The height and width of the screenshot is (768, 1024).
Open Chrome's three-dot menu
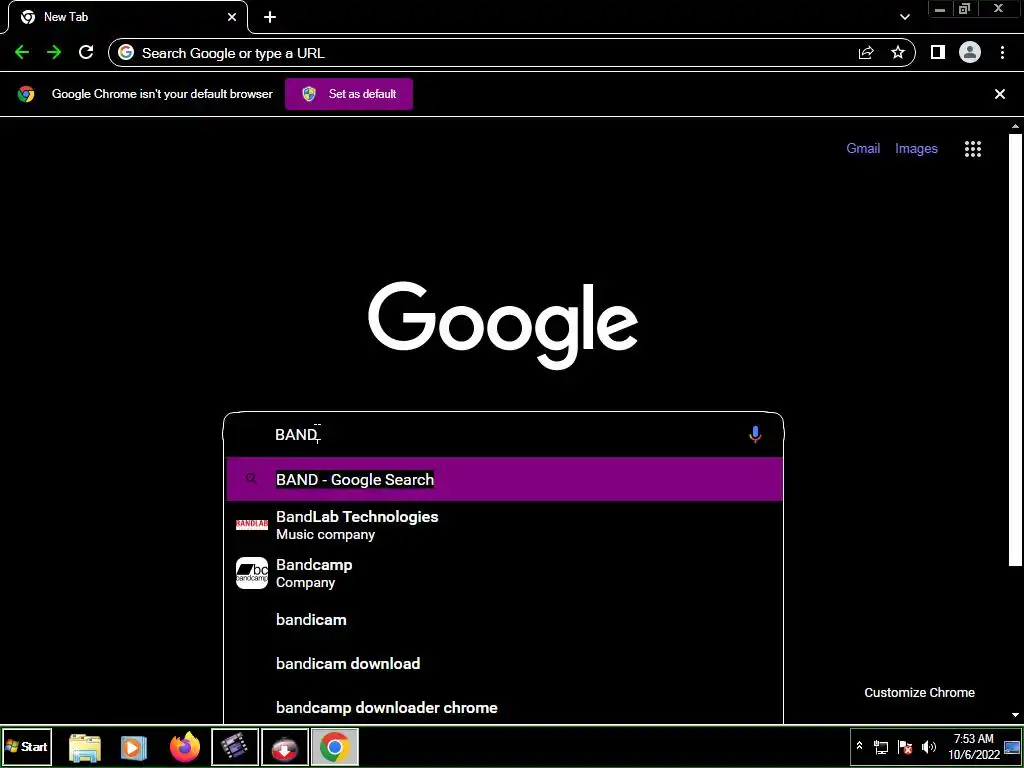pyautogui.click(x=1002, y=53)
